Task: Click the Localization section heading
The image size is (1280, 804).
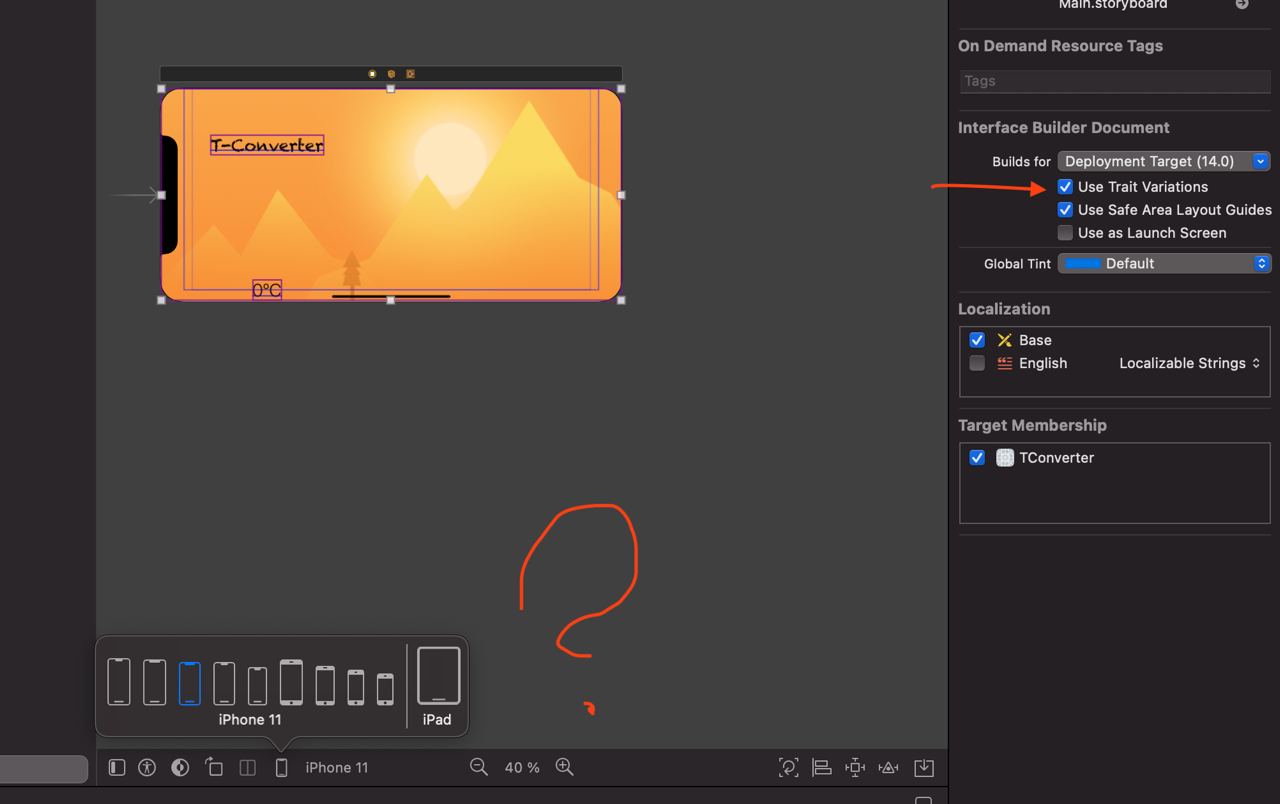Action: [x=1004, y=309]
